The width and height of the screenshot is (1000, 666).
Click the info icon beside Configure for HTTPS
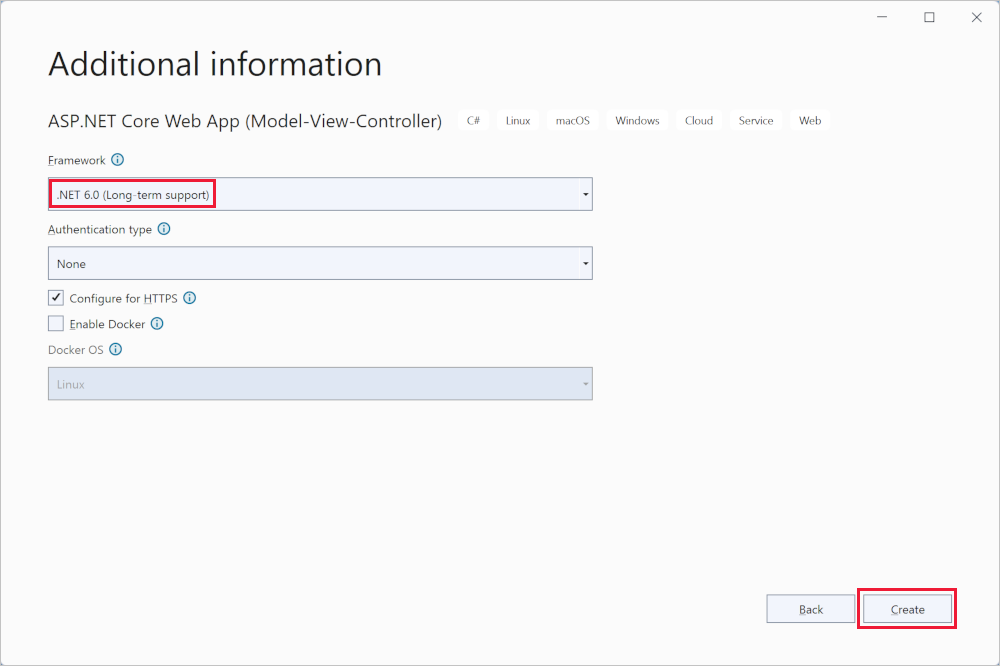190,297
